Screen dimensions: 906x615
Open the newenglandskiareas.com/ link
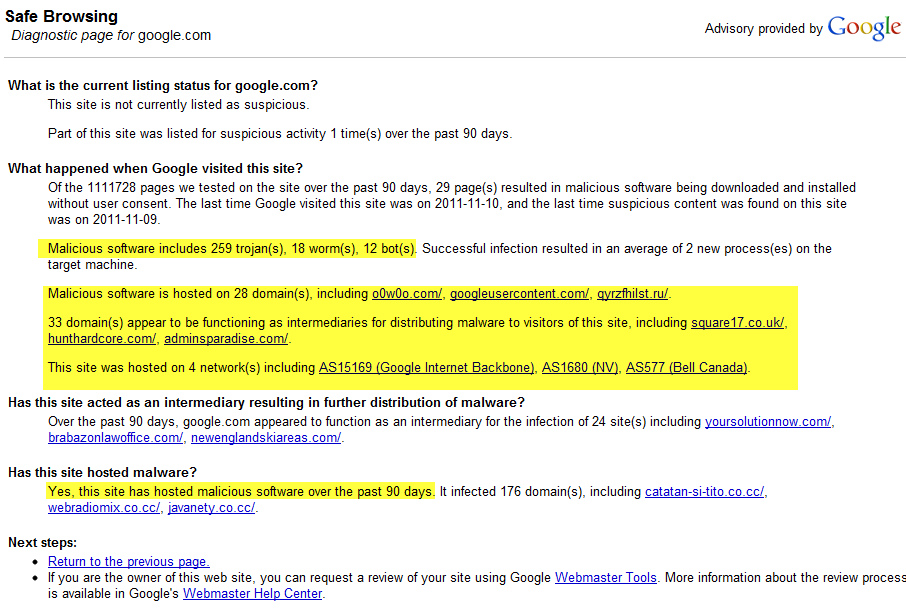point(266,438)
